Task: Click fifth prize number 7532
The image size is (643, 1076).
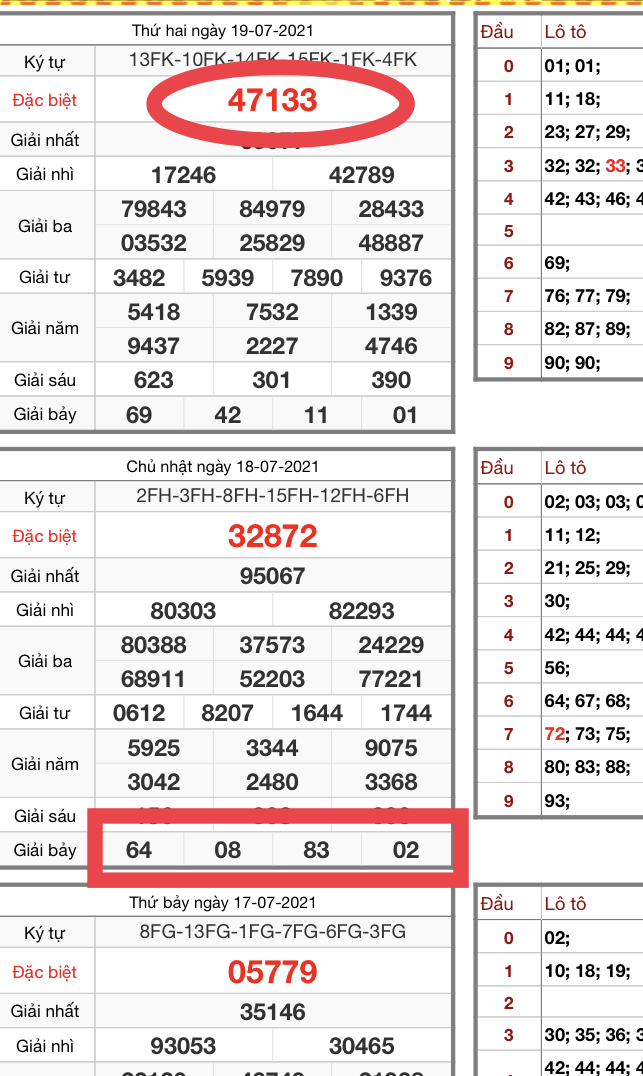Action: click(272, 312)
